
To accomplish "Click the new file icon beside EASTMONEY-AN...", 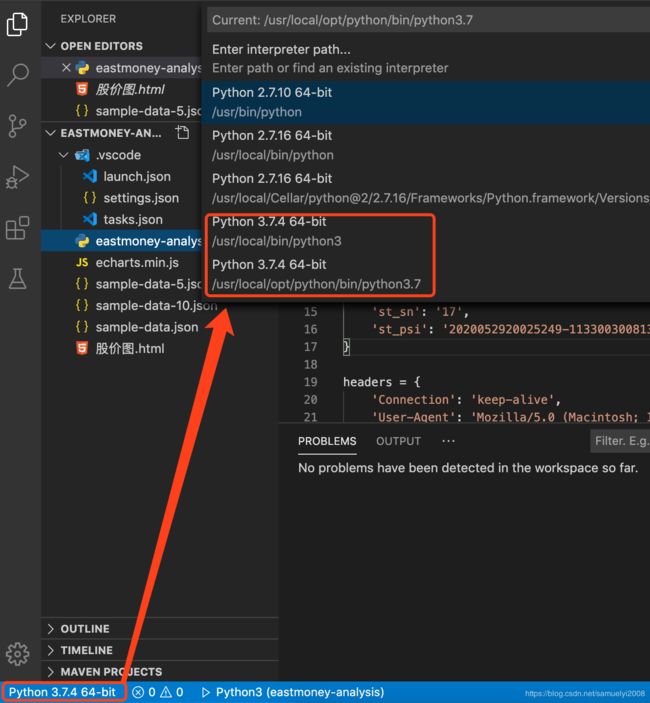I will click(x=182, y=133).
